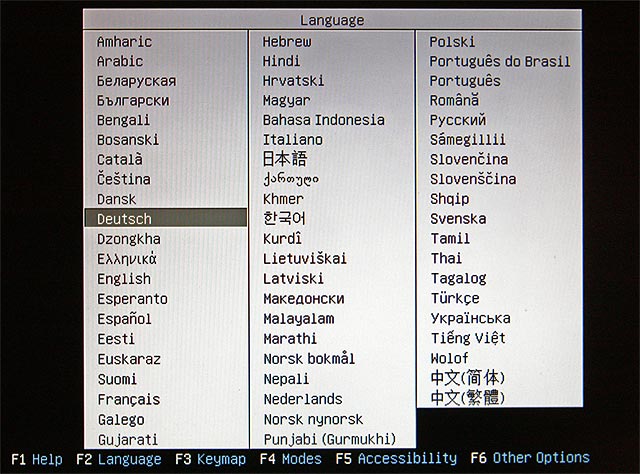This screenshot has height=474, width=640.
Task: Pick Latviski language
Action: point(293,279)
